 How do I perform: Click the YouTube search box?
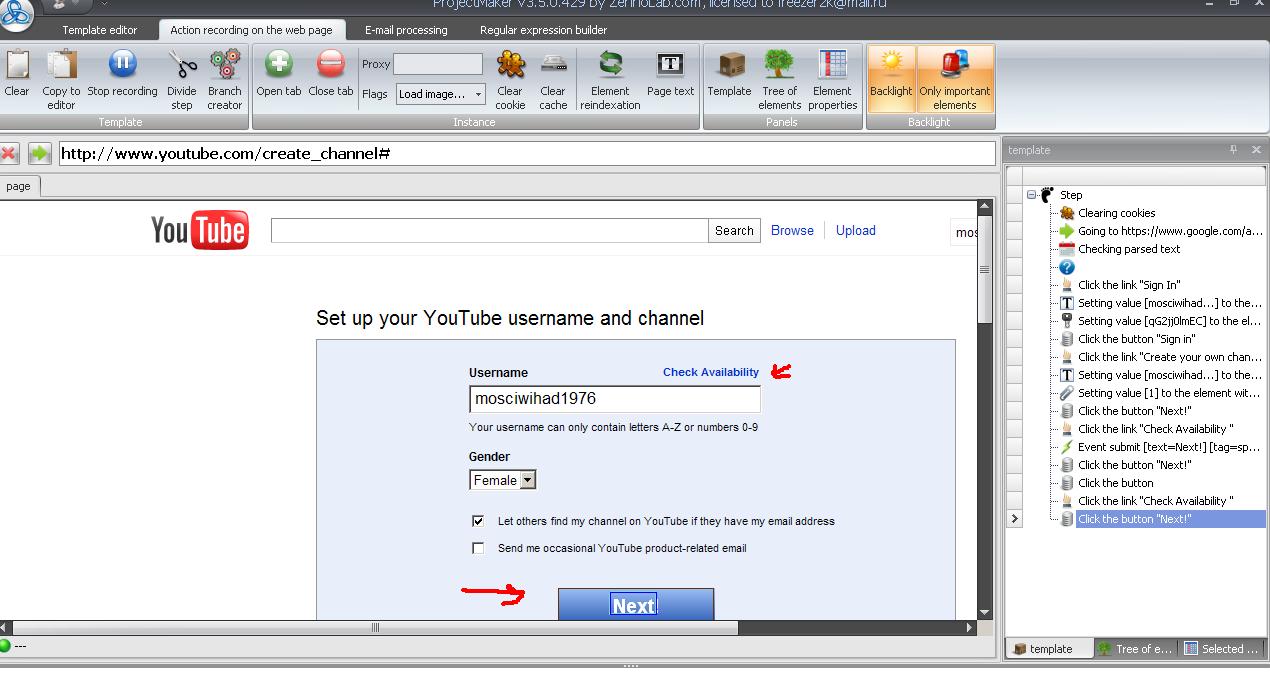[x=490, y=230]
